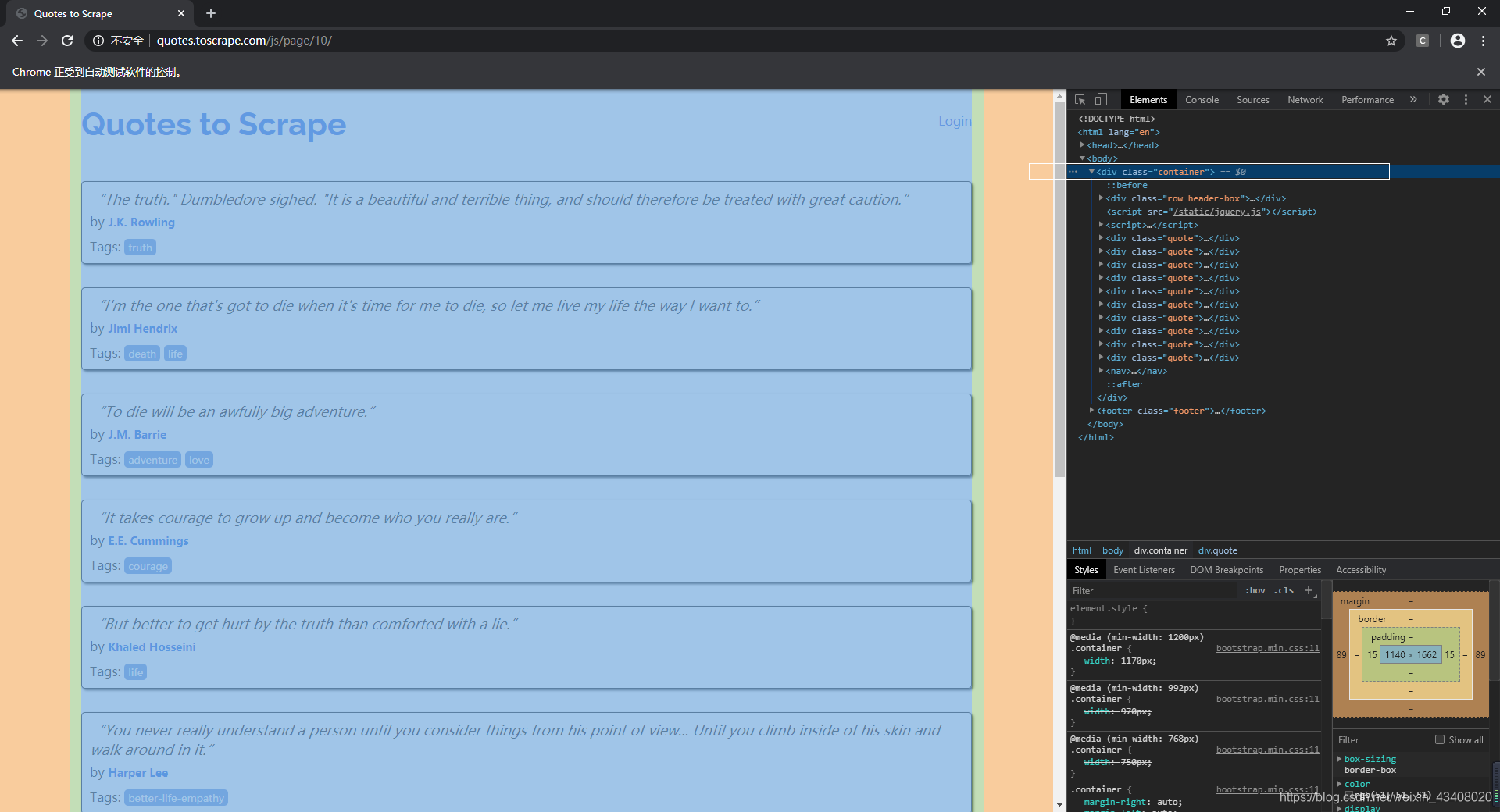Enable the Show all checkbox
The height and width of the screenshot is (812, 1500).
1440,739
